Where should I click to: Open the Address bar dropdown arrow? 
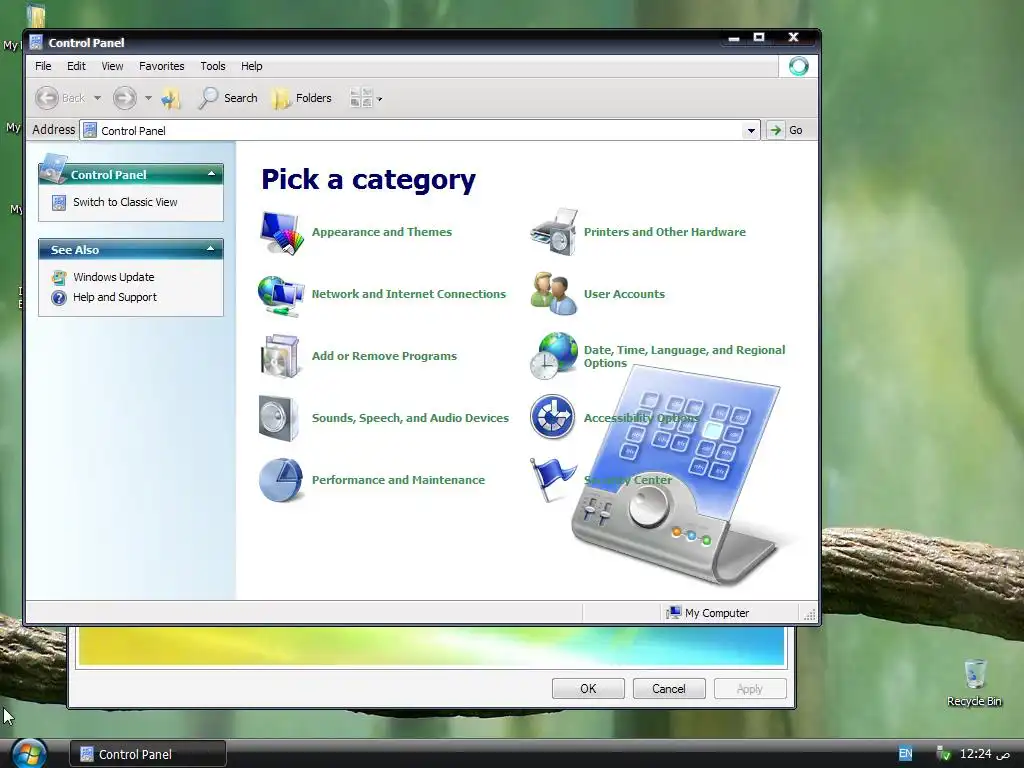pyautogui.click(x=751, y=131)
